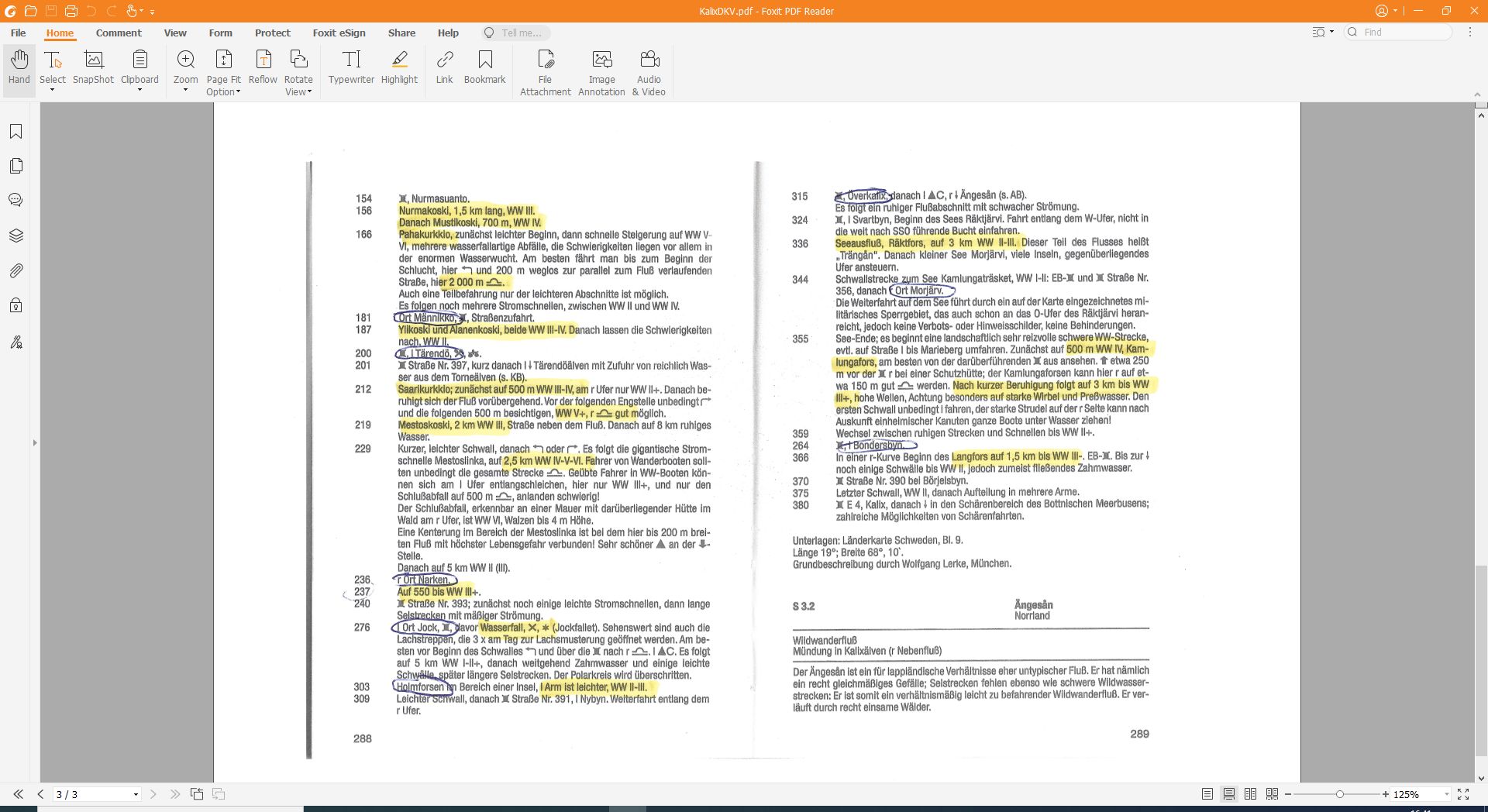This screenshot has width=1488, height=812.
Task: Open the File menu
Action: click(18, 33)
